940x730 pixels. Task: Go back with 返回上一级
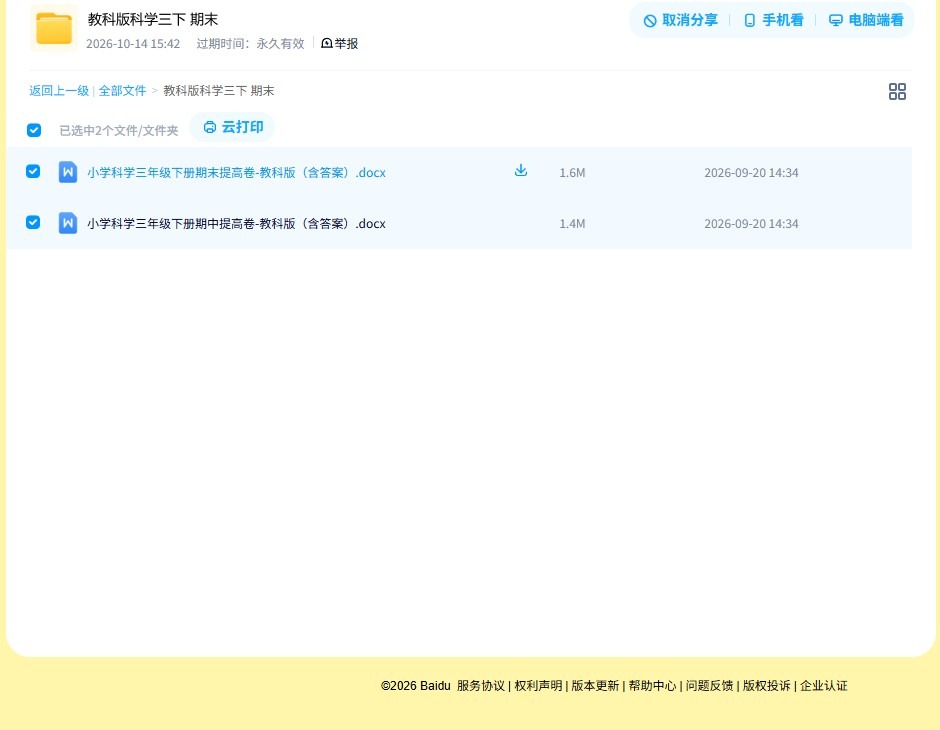pyautogui.click(x=59, y=91)
